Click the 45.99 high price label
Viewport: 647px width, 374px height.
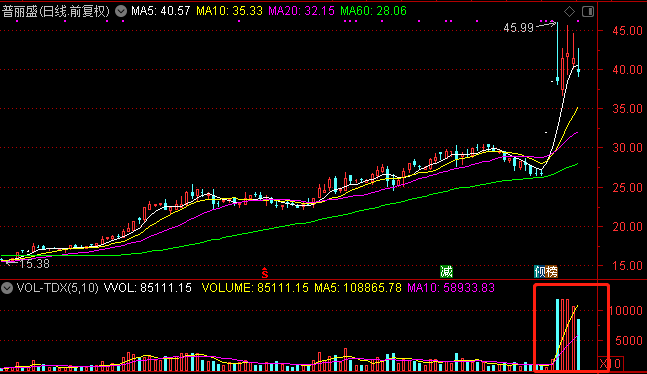point(518,28)
